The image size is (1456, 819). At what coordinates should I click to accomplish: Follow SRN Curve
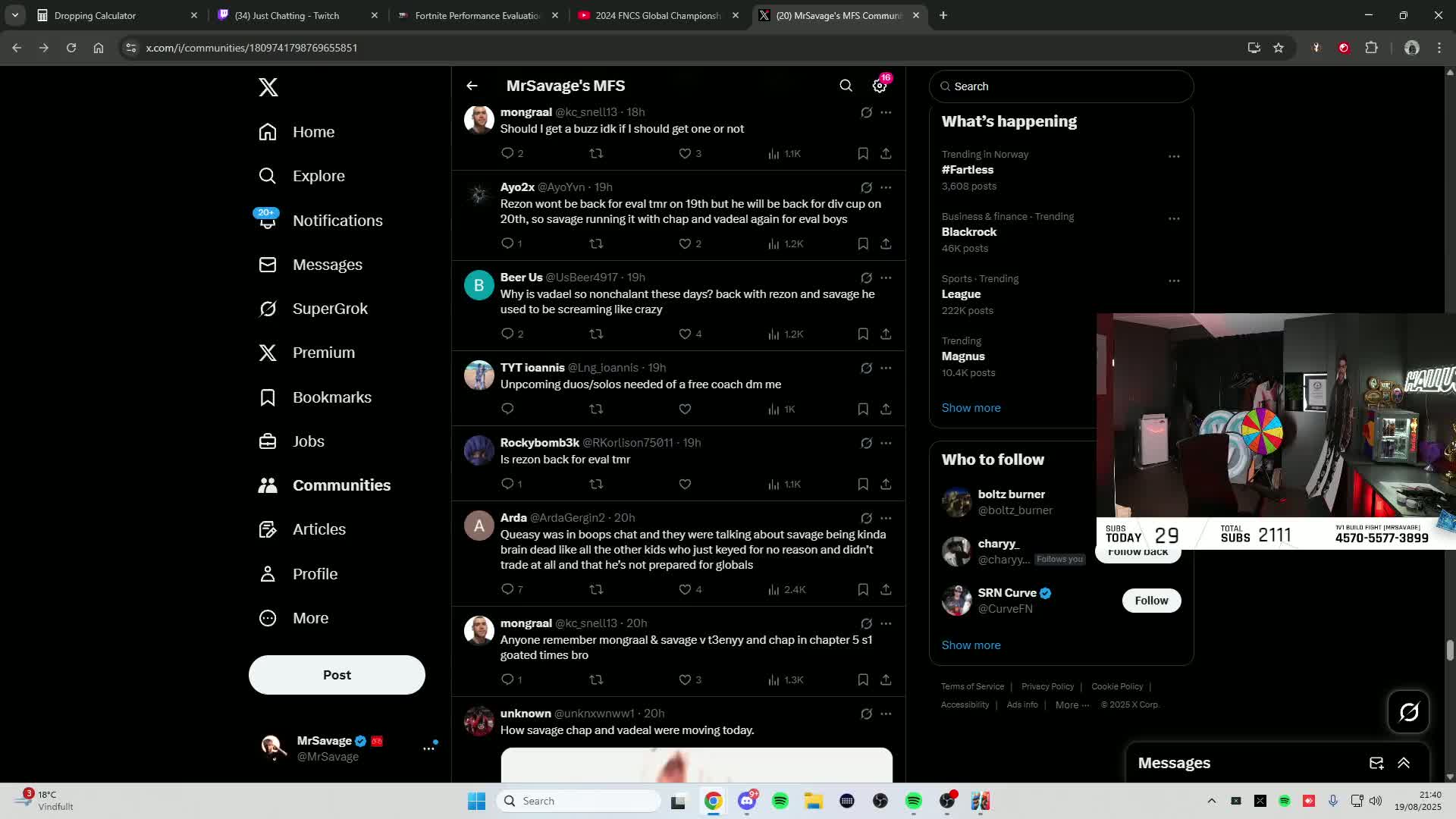pyautogui.click(x=1151, y=601)
